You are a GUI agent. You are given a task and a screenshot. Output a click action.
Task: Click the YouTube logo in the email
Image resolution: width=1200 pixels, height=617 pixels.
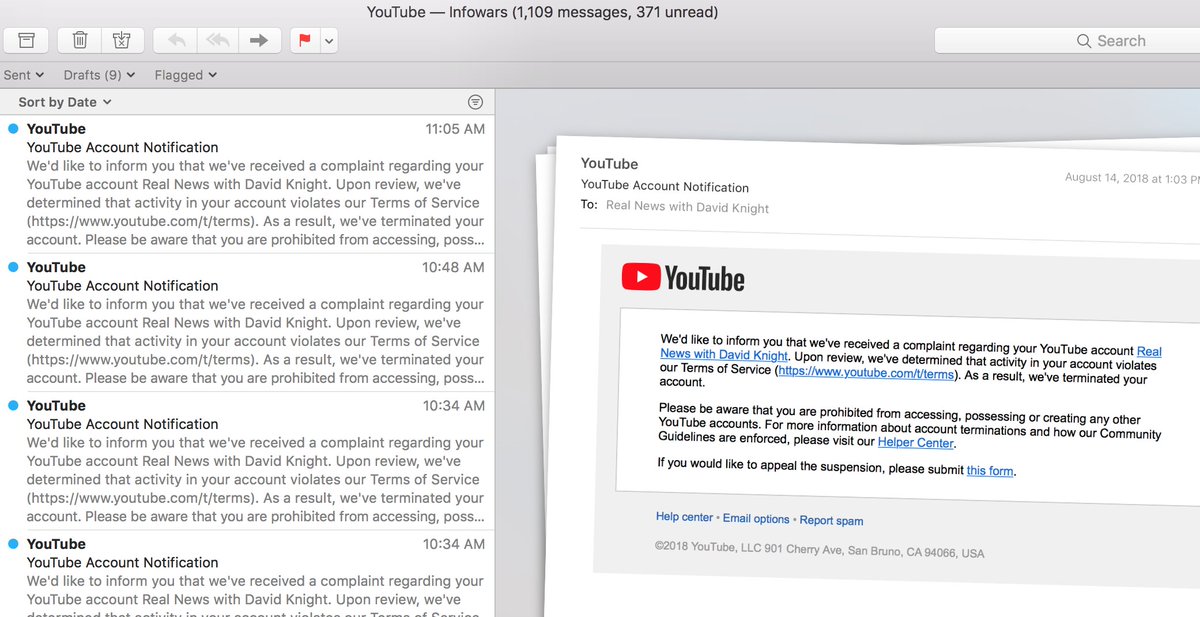[683, 278]
